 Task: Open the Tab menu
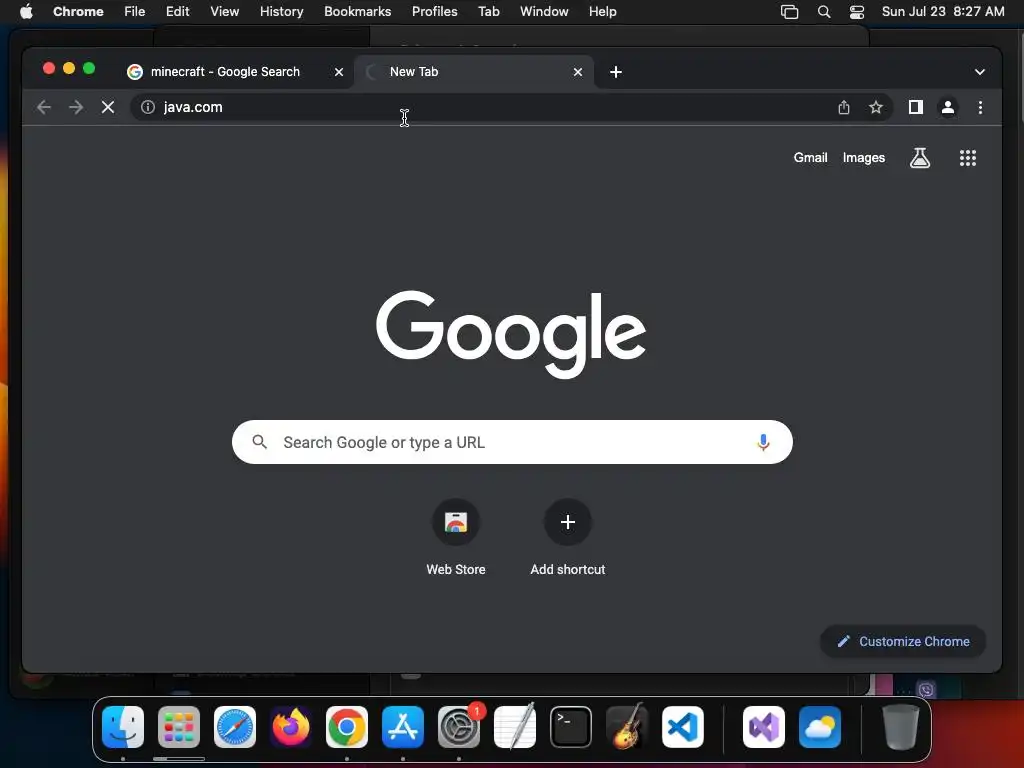pos(488,12)
